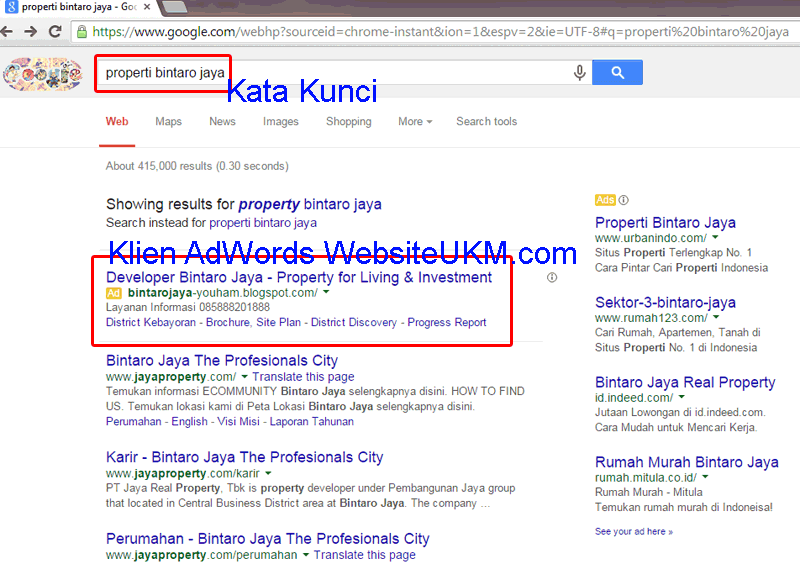Viewport: 800px width, 564px height.
Task: Open Brochure, Site Plan sitelink
Action: coord(253,323)
